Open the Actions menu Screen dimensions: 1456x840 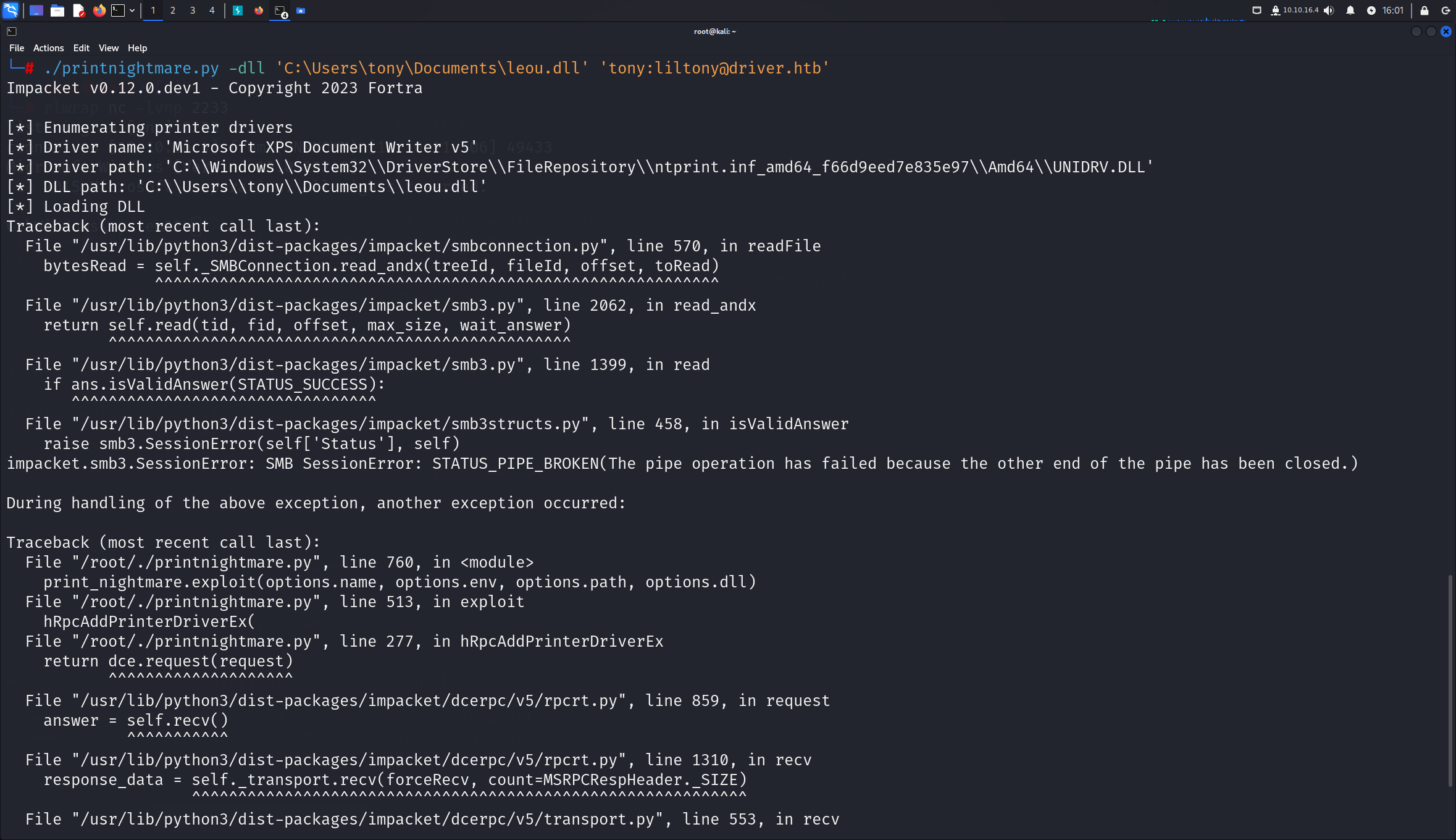[48, 48]
